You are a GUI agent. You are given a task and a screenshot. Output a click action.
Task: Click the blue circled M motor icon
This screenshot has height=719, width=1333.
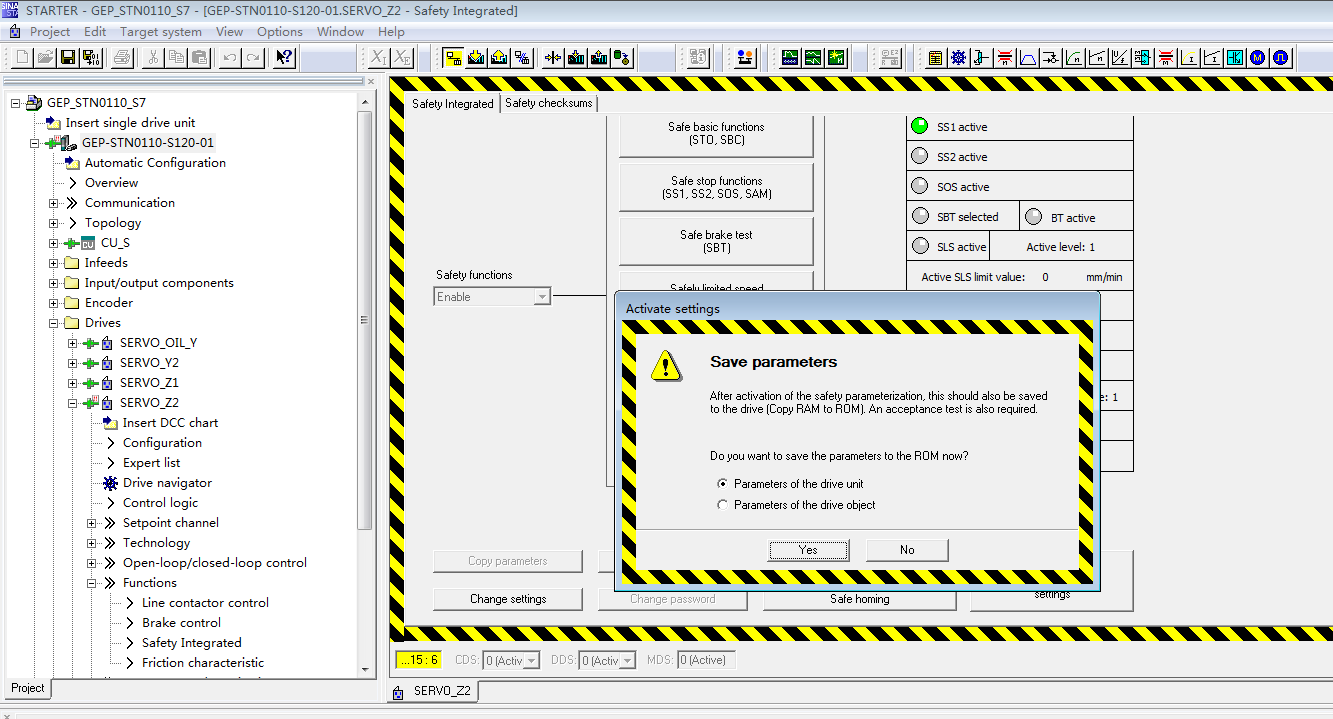1258,57
